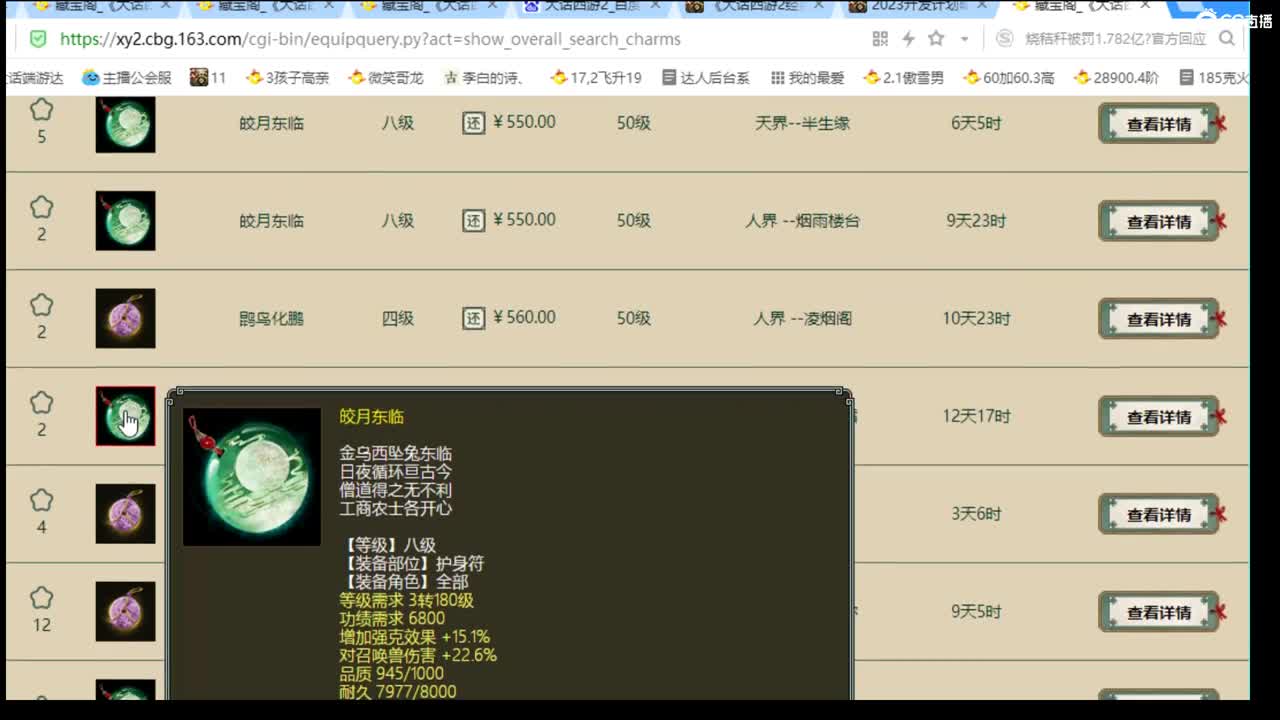The width and height of the screenshot is (1280, 720).
Task: Click the ¥560.00 price
Action: [x=524, y=318]
